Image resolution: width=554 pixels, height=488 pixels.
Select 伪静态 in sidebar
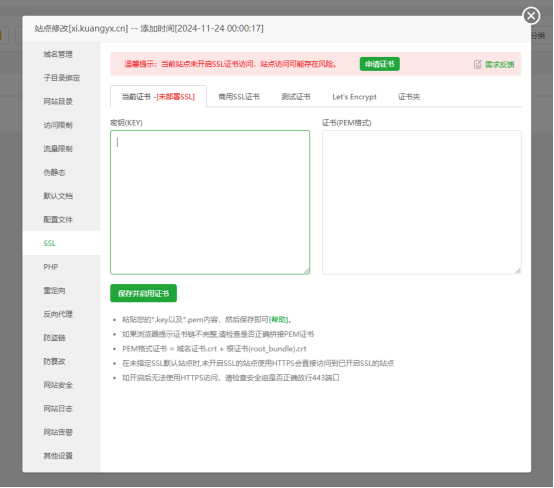(61, 172)
